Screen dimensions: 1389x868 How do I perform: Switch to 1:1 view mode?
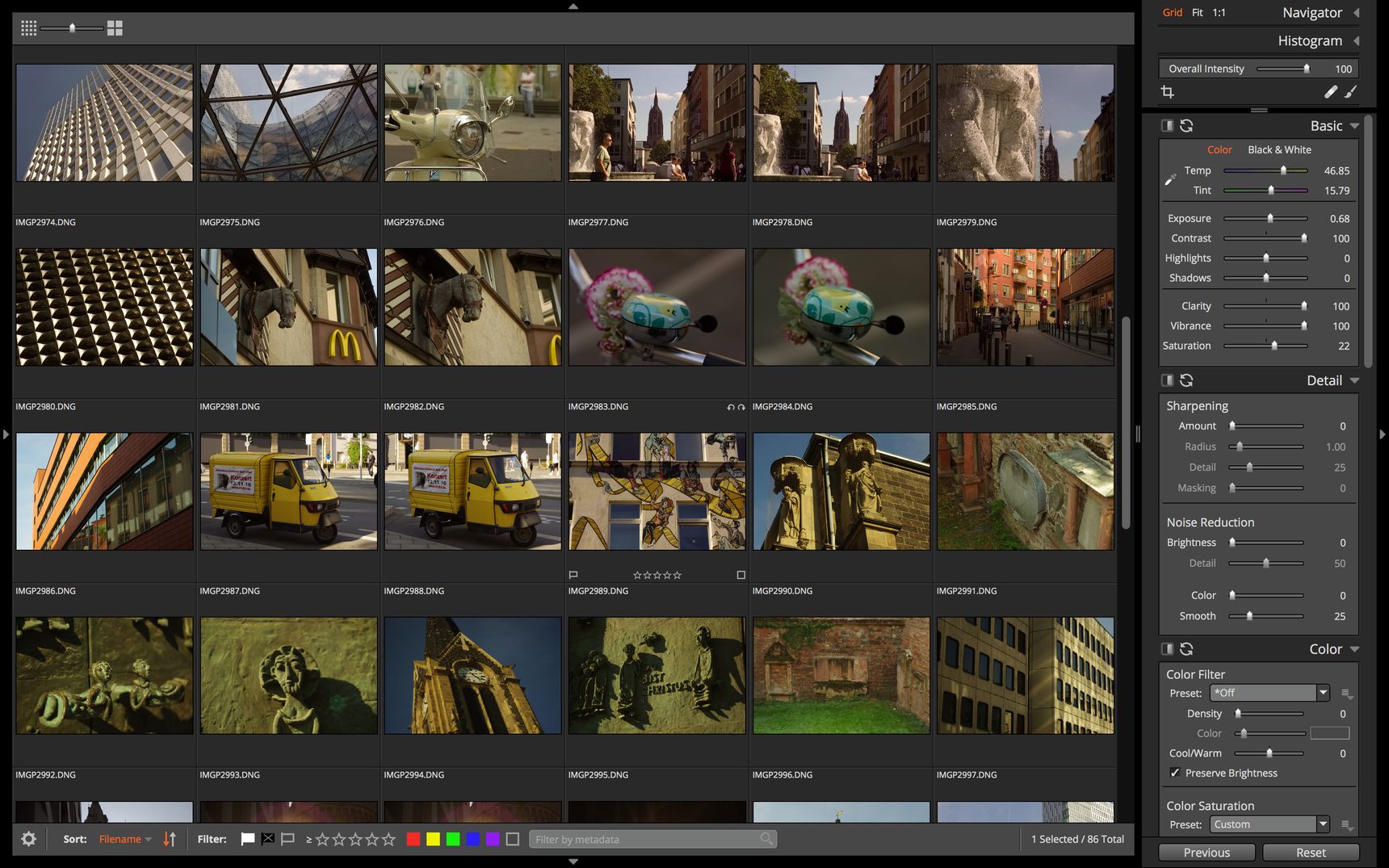(1219, 13)
